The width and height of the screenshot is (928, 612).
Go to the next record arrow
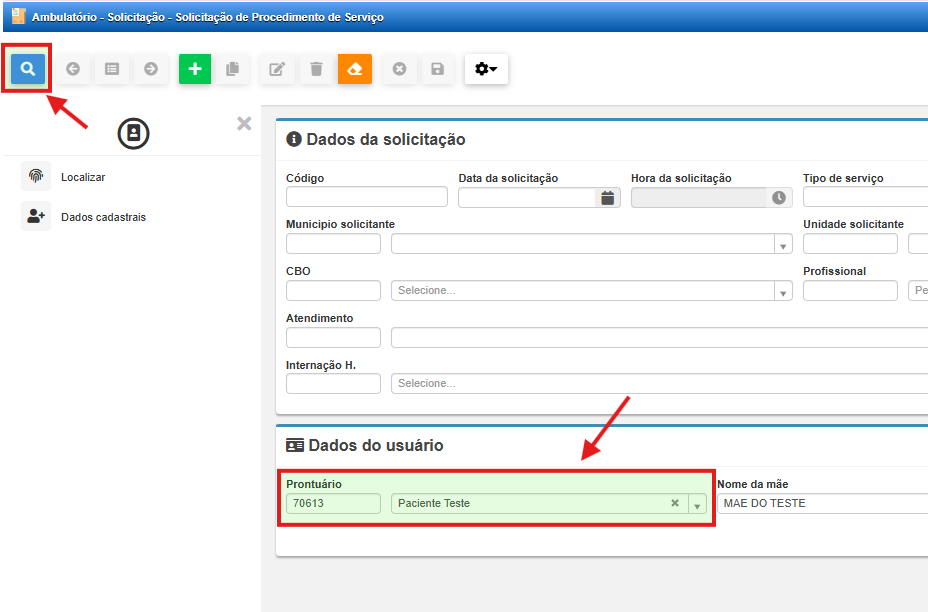point(151,69)
